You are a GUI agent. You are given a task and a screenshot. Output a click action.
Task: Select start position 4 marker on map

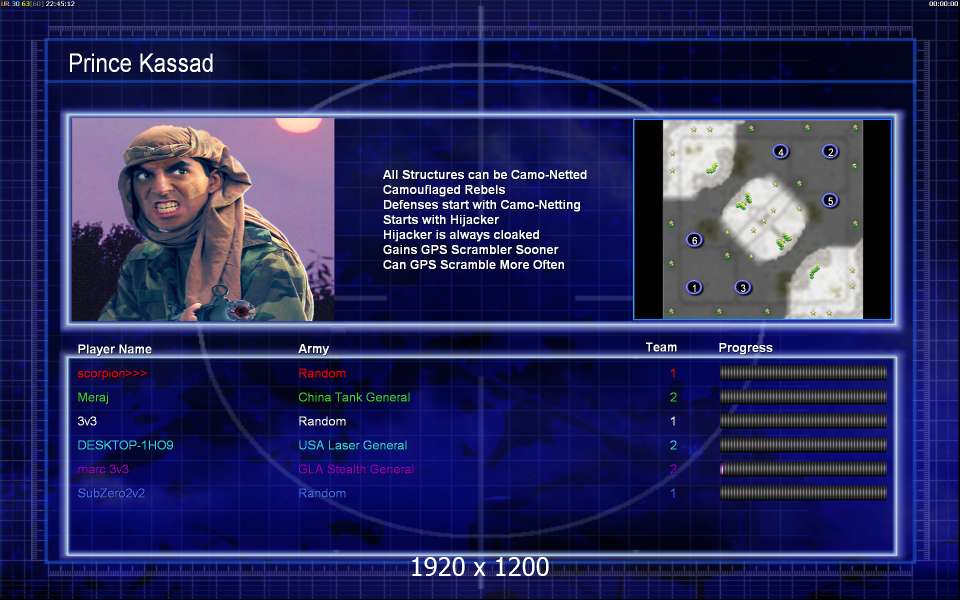click(780, 151)
